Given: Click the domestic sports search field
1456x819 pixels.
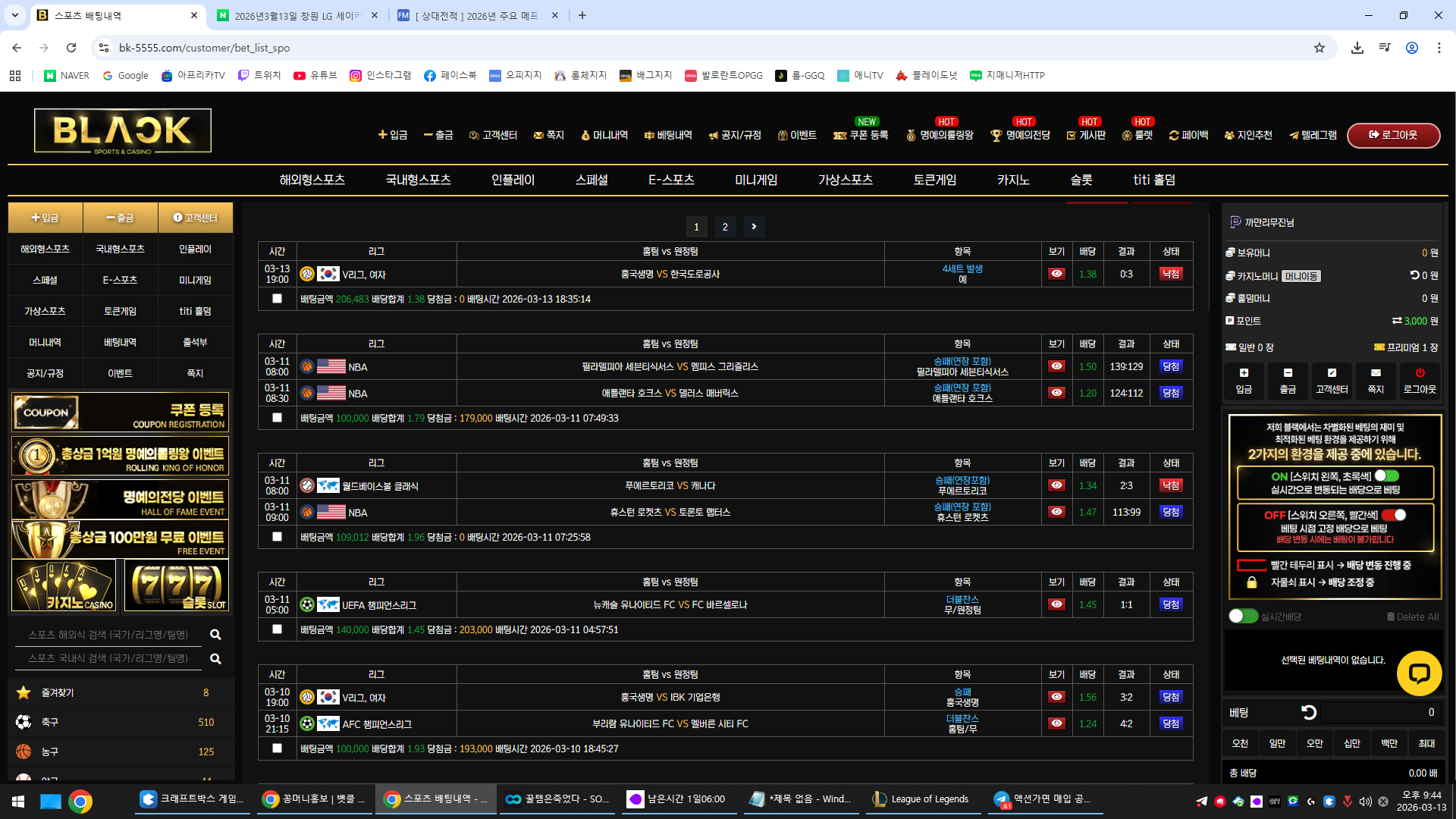Looking at the screenshot, I should pyautogui.click(x=108, y=658).
